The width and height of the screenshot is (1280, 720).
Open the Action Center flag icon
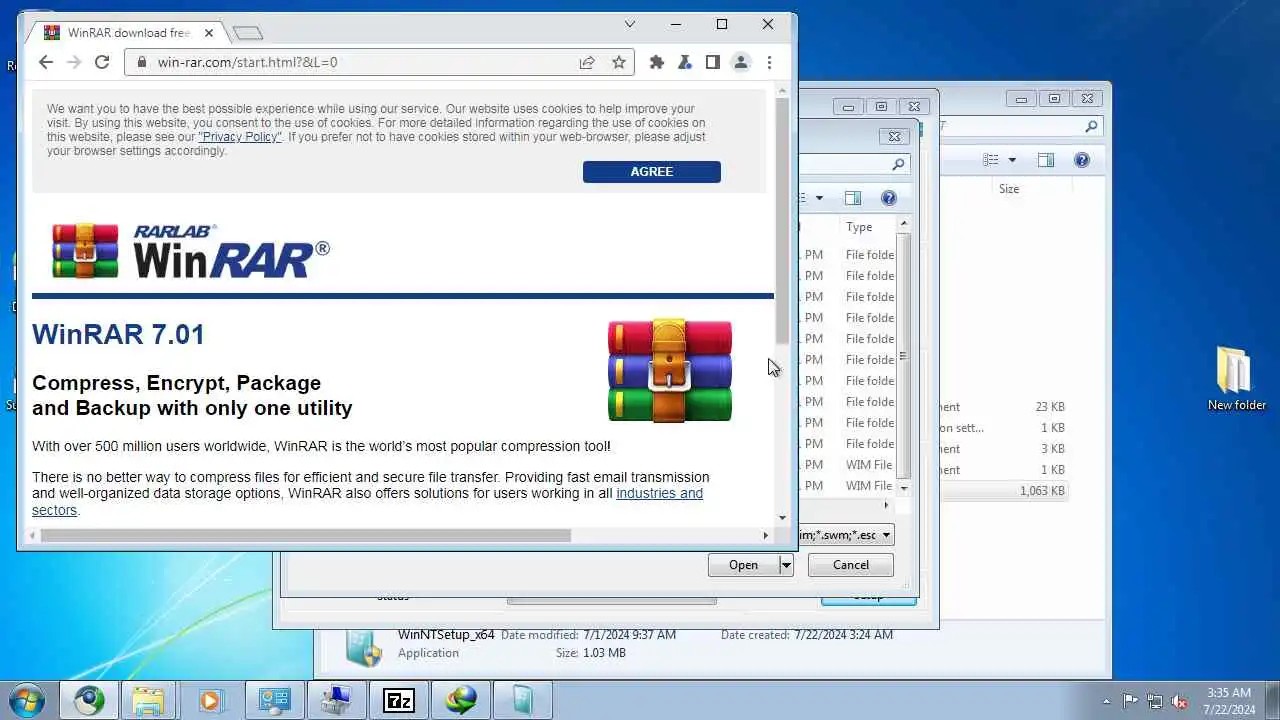click(x=1130, y=701)
